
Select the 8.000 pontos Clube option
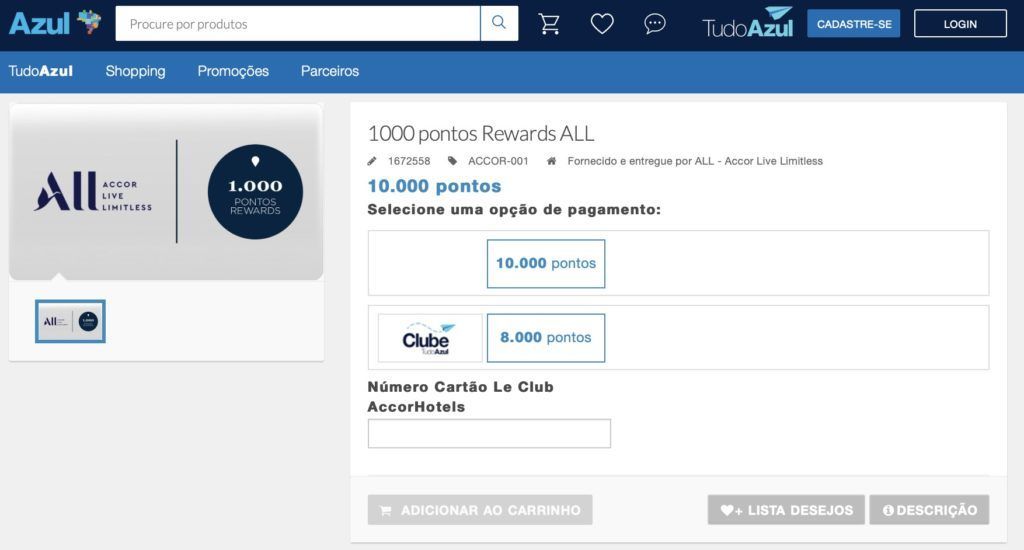pos(546,338)
